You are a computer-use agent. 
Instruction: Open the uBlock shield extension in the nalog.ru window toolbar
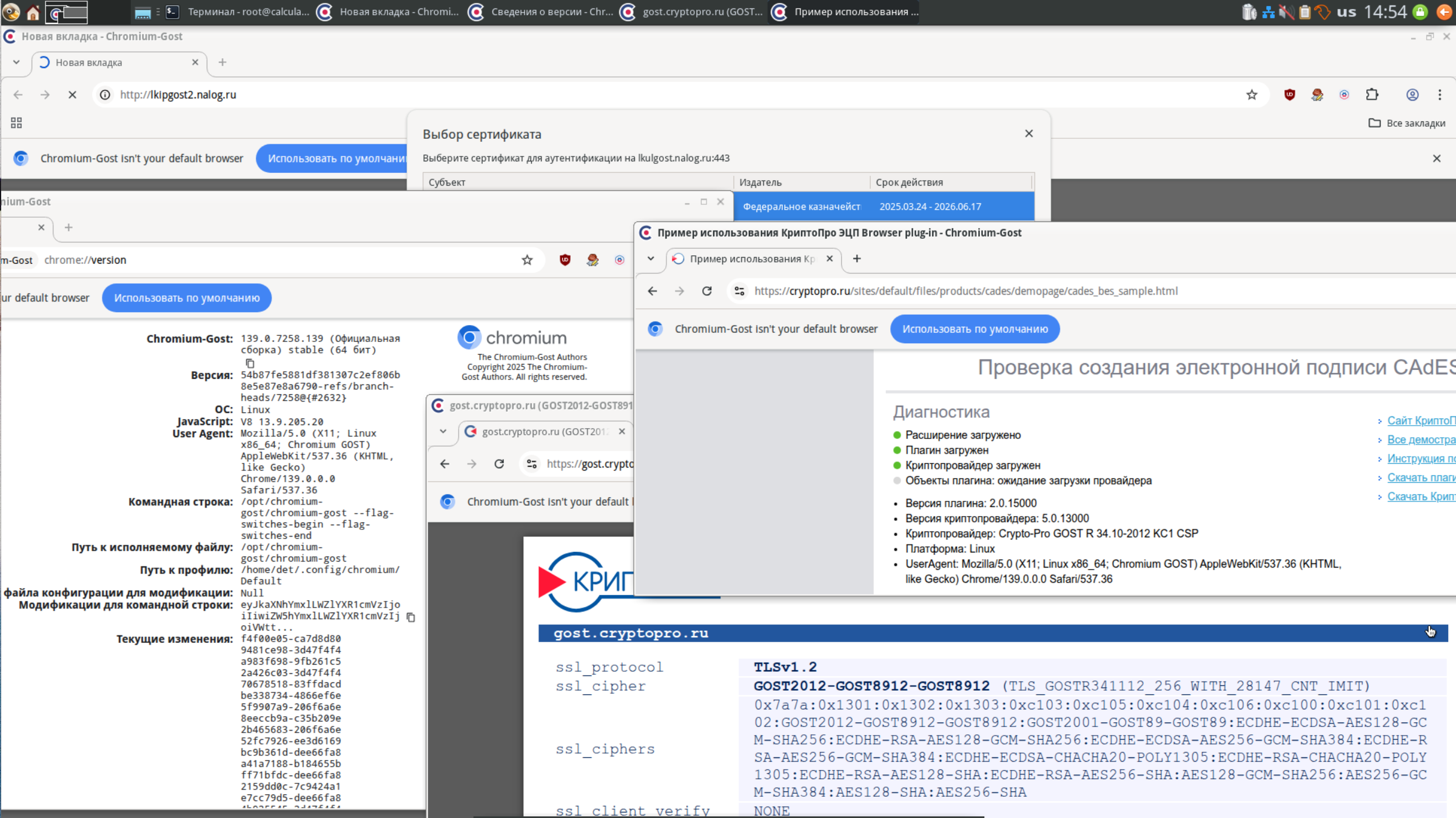click(1290, 95)
